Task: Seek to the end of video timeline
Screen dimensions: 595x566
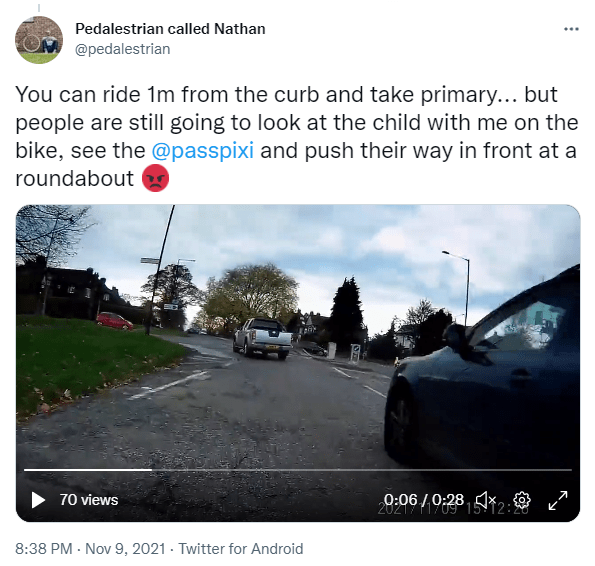Action: [x=571, y=470]
